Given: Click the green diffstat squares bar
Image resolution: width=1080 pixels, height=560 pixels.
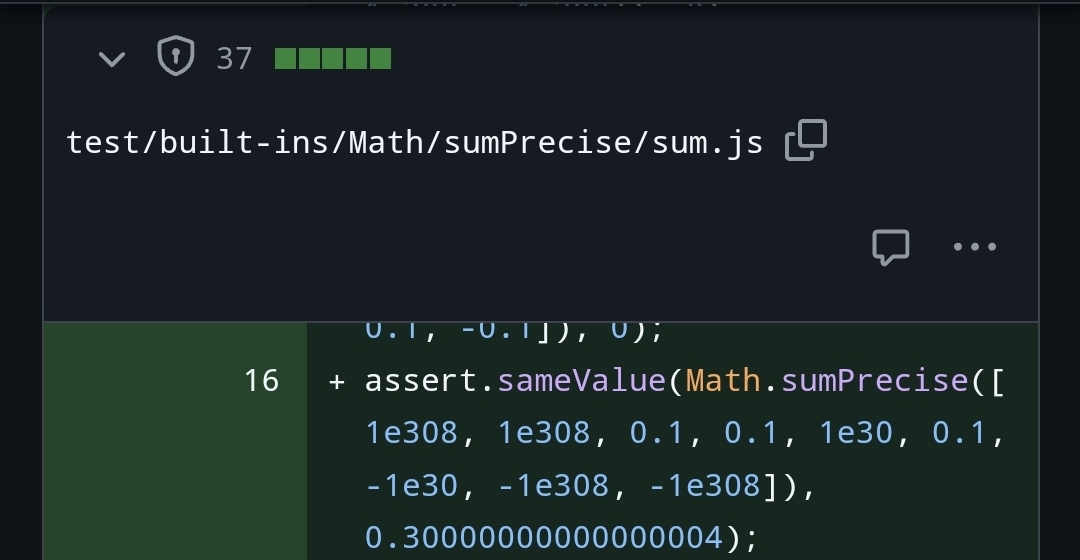Looking at the screenshot, I should pos(332,59).
